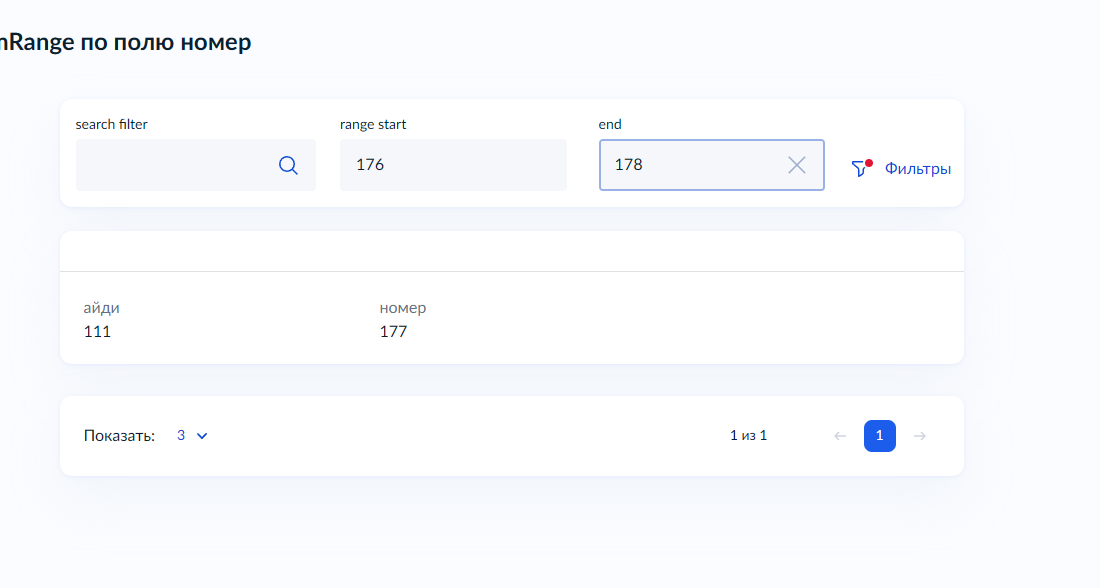The image size is (1100, 588).
Task: Open the Фильтры filters panel
Action: pyautogui.click(x=917, y=169)
